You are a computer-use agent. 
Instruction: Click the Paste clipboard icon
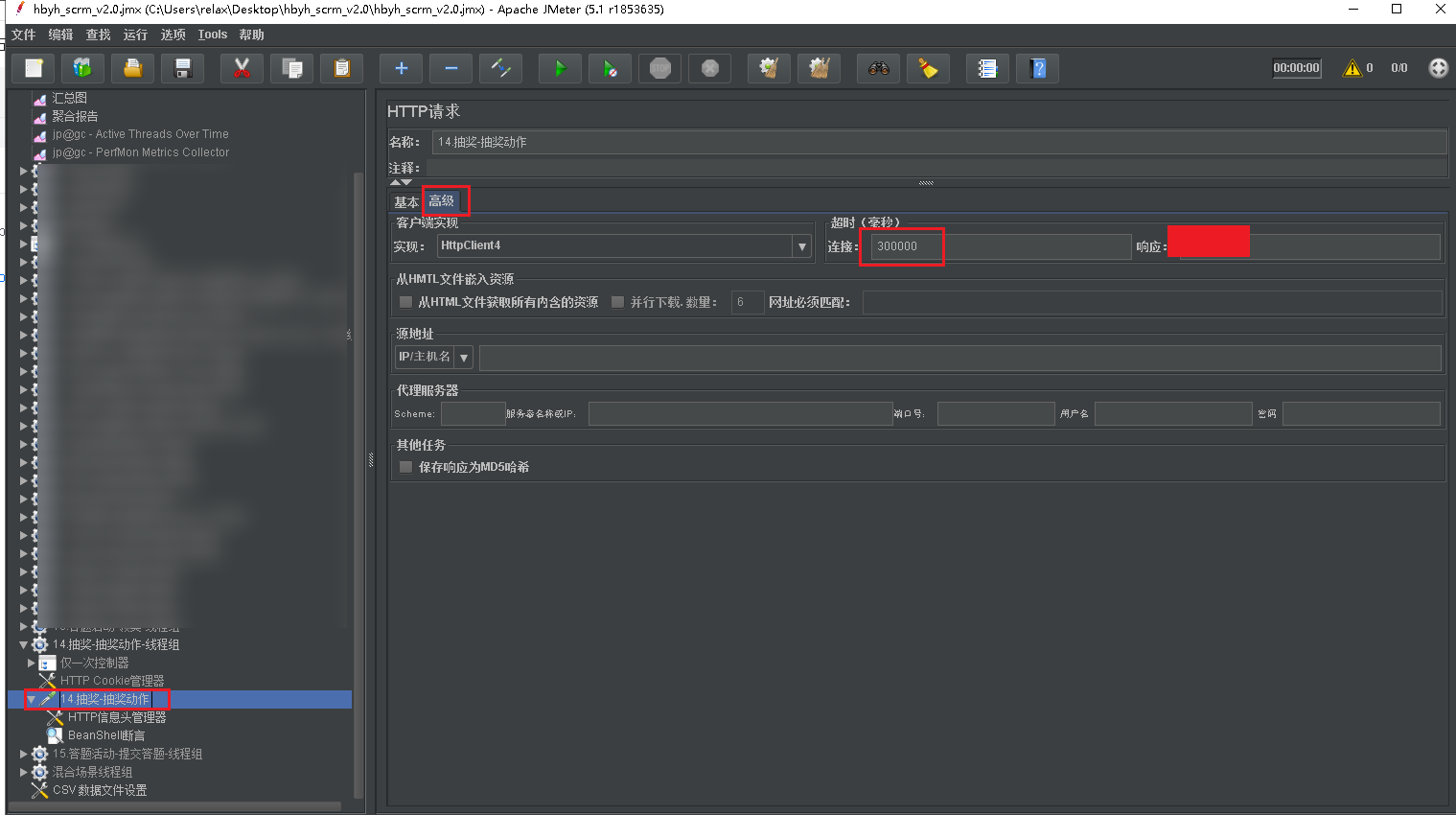coord(341,68)
